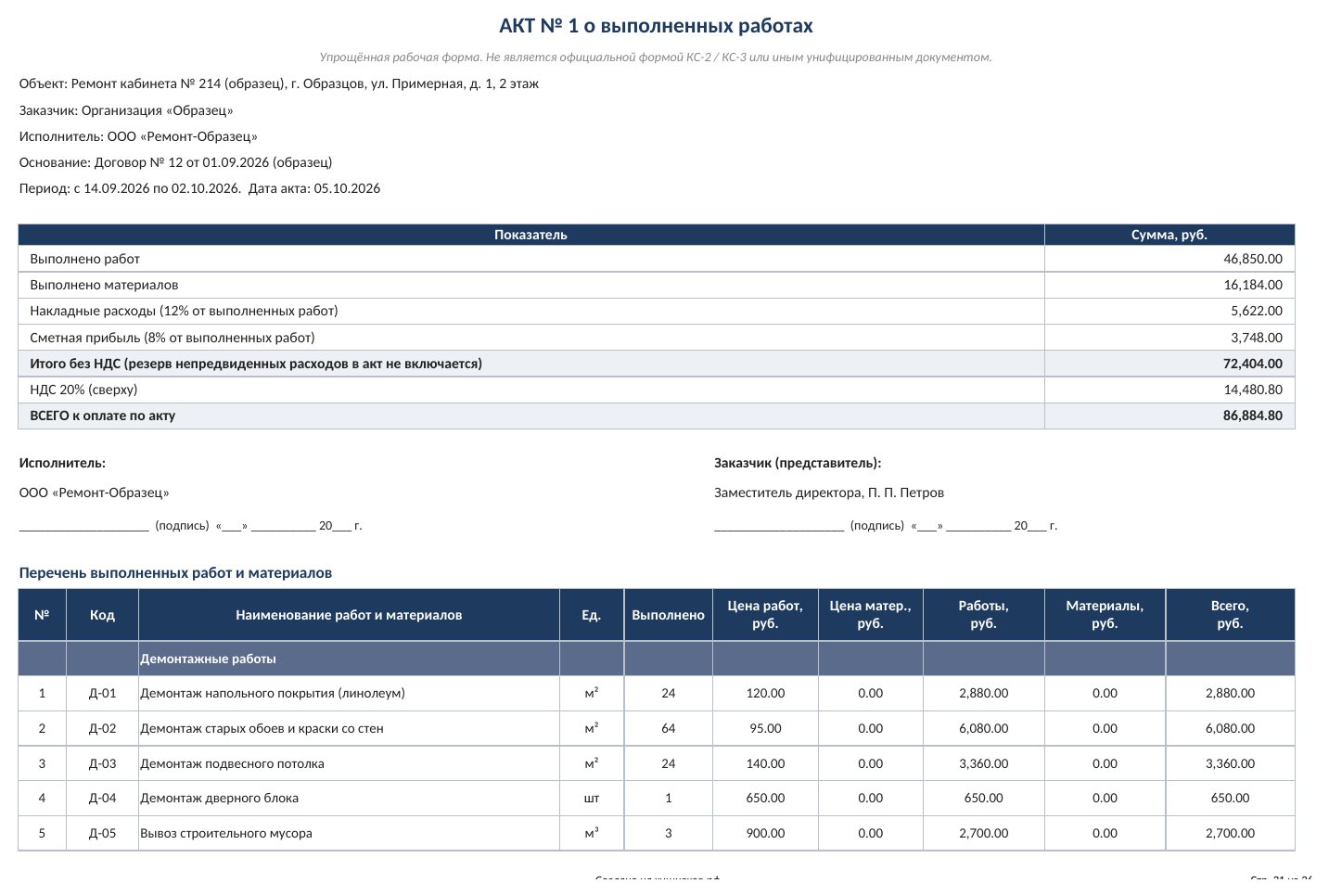Screen dimensions: 1329x896
Task: Click the value 46,850.00
Action: (x=1253, y=259)
